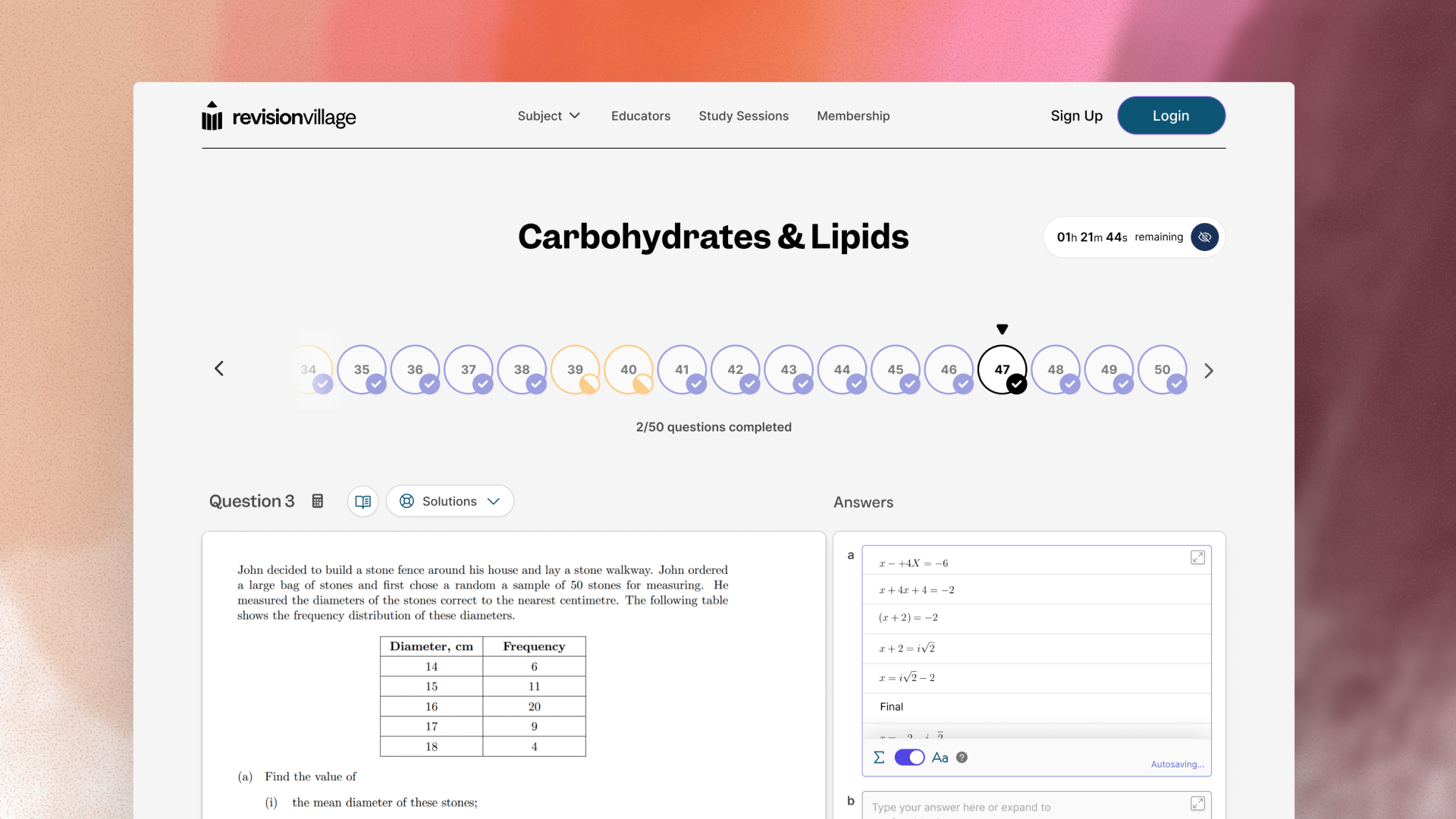Click the Aa text mode icon
Viewport: 1456px width, 819px height.
[x=940, y=758]
